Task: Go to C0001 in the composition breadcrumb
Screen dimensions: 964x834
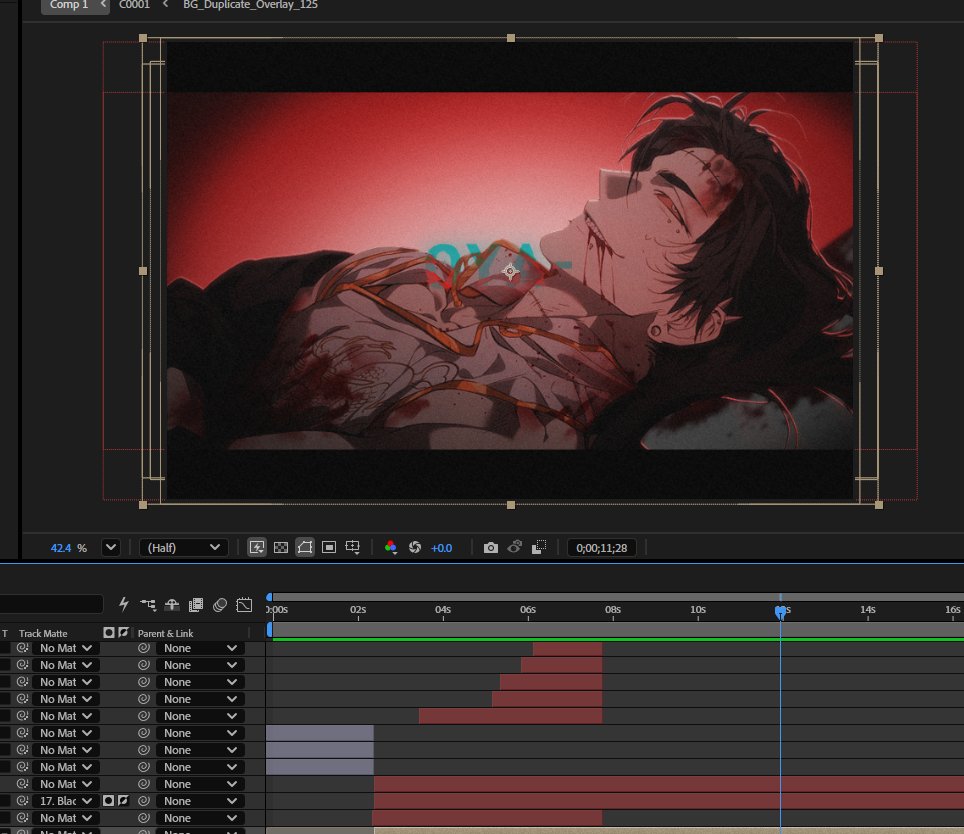Action: [x=134, y=5]
